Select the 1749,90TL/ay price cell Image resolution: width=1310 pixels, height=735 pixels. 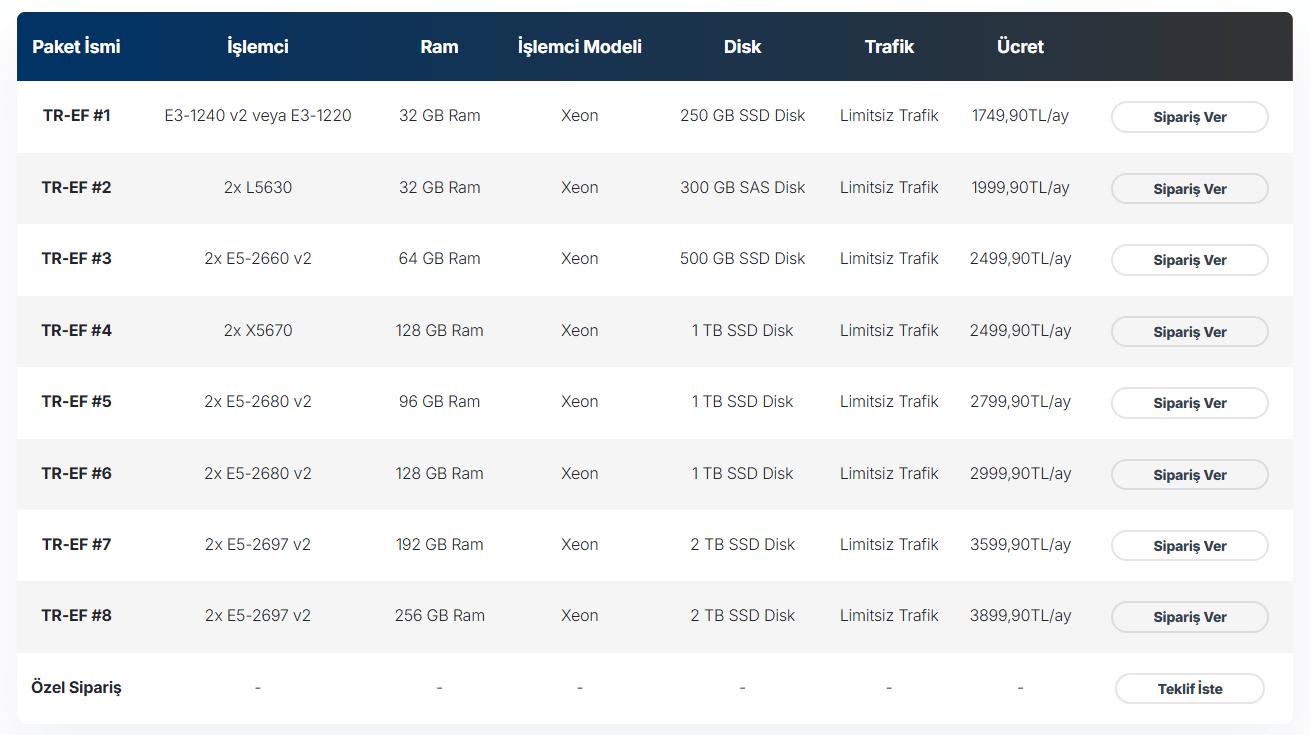1020,116
